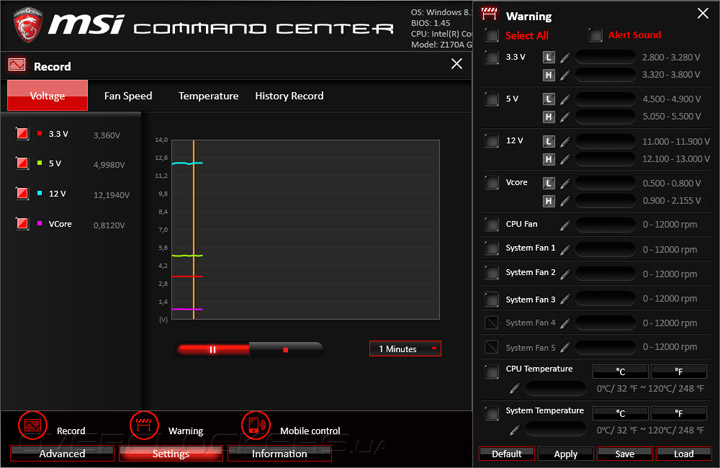Pause the voltage recording
720x468 pixels.
pos(213,350)
